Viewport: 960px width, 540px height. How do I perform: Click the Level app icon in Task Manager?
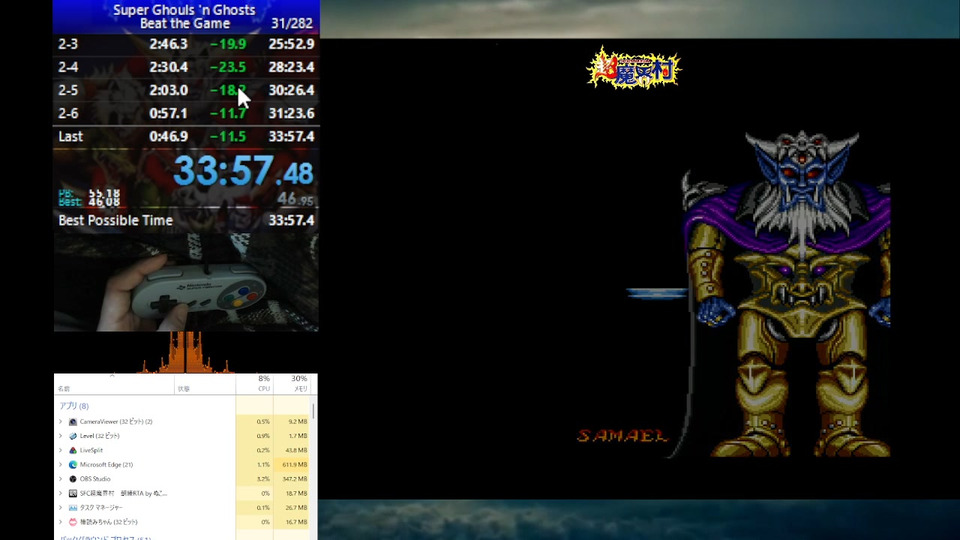coord(73,436)
